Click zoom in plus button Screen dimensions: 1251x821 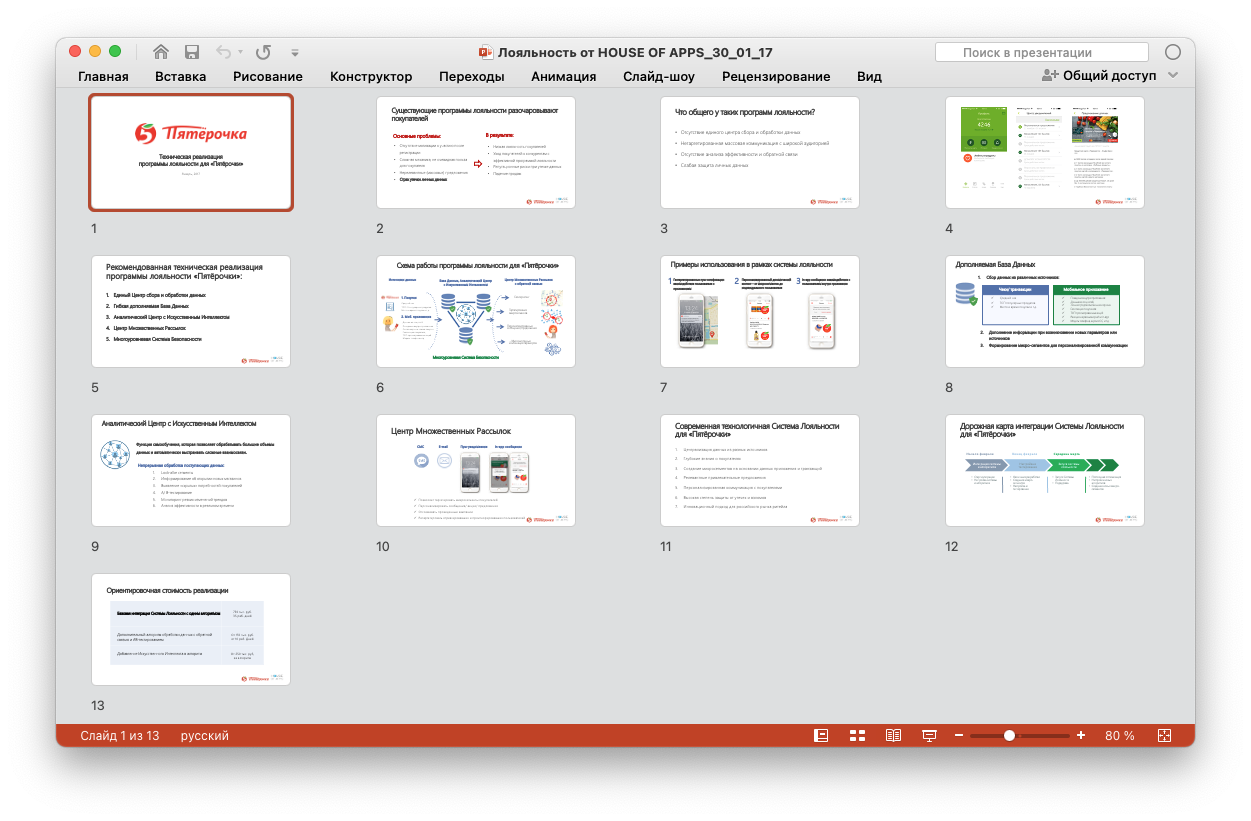click(1081, 735)
